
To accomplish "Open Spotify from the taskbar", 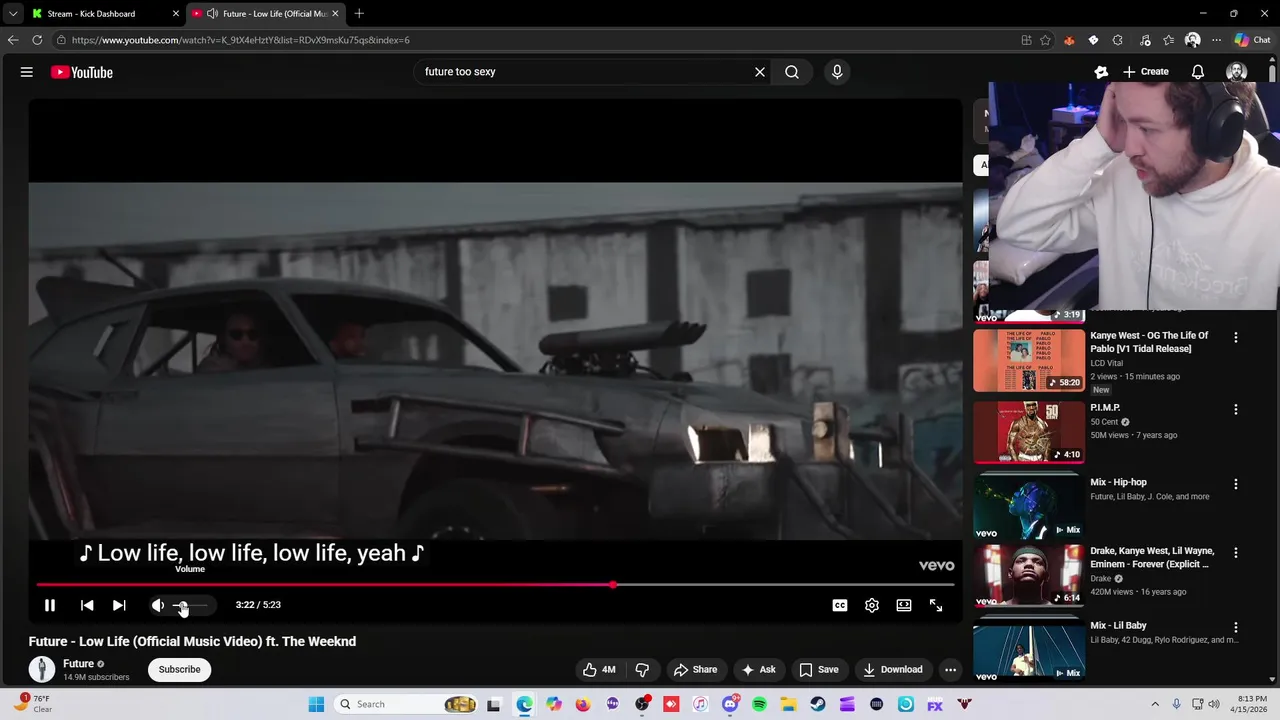I will (759, 704).
